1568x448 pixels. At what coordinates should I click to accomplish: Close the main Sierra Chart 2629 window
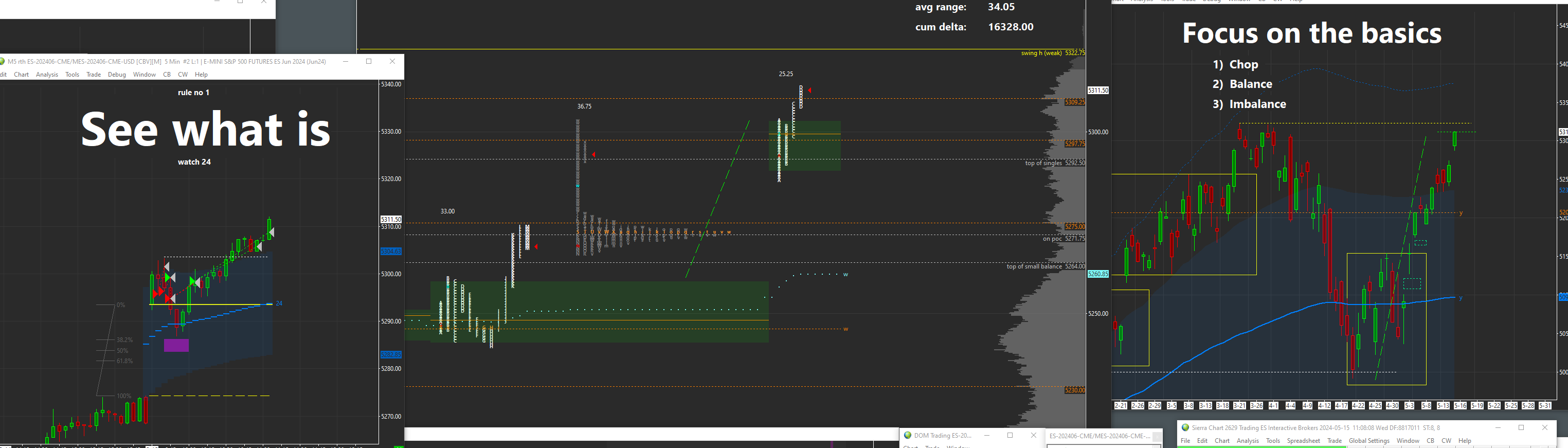1545,428
